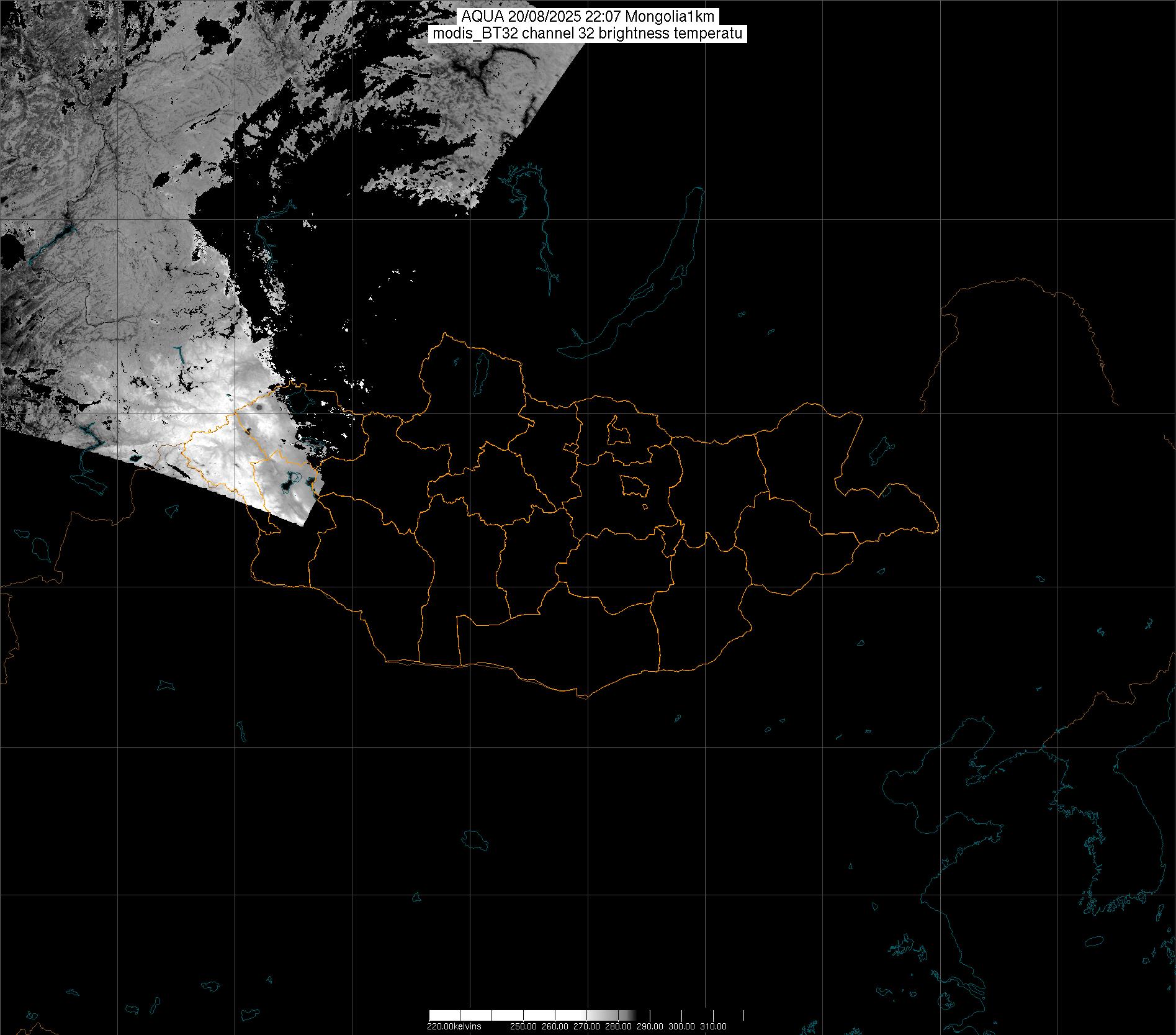Click the '250.00' colorbar label
This screenshot has width=1176, height=1035.
[524, 1026]
